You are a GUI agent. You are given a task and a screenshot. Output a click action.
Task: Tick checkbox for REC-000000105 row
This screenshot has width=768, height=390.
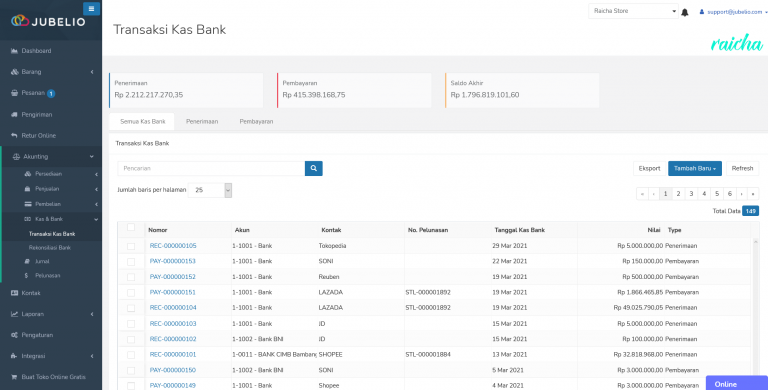[131, 246]
